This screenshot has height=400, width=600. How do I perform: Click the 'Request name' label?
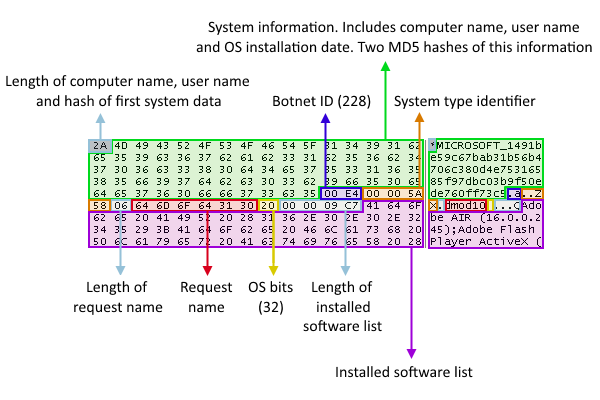[206, 297]
